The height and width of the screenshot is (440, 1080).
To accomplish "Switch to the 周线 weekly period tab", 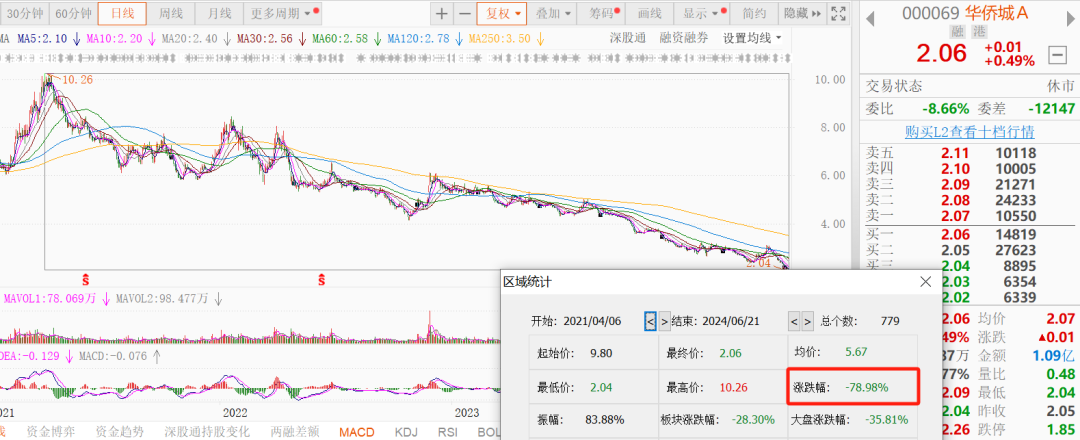I will click(171, 14).
